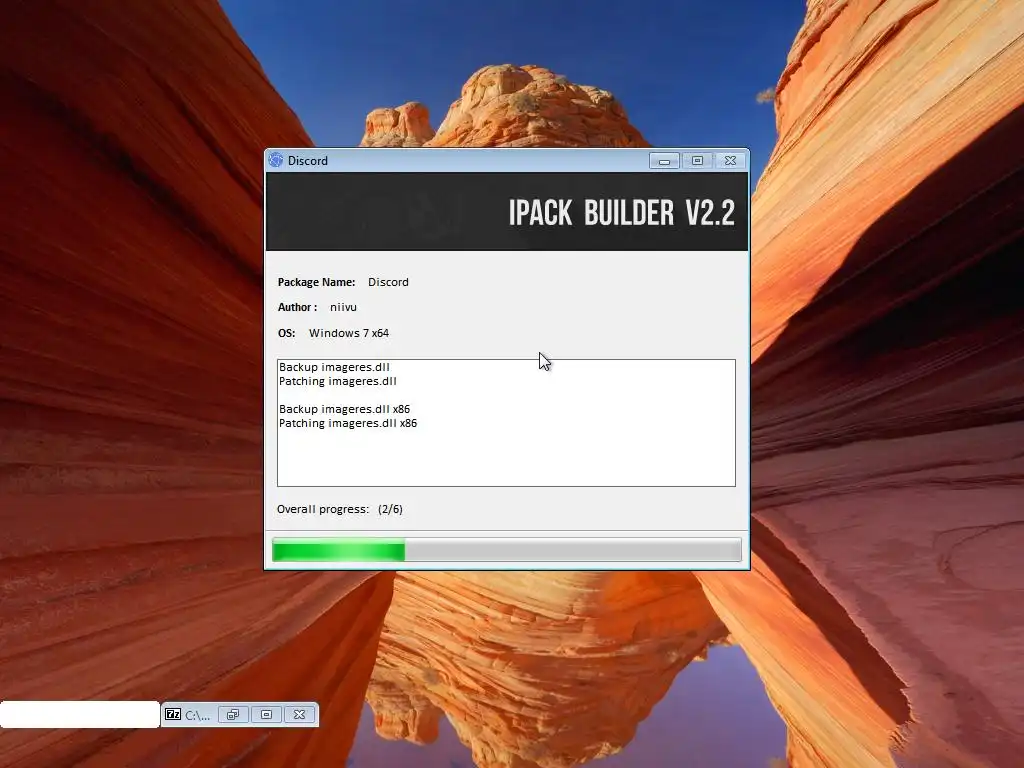
Task: Click the OS value 'Windows 7 x64'
Action: (x=349, y=333)
